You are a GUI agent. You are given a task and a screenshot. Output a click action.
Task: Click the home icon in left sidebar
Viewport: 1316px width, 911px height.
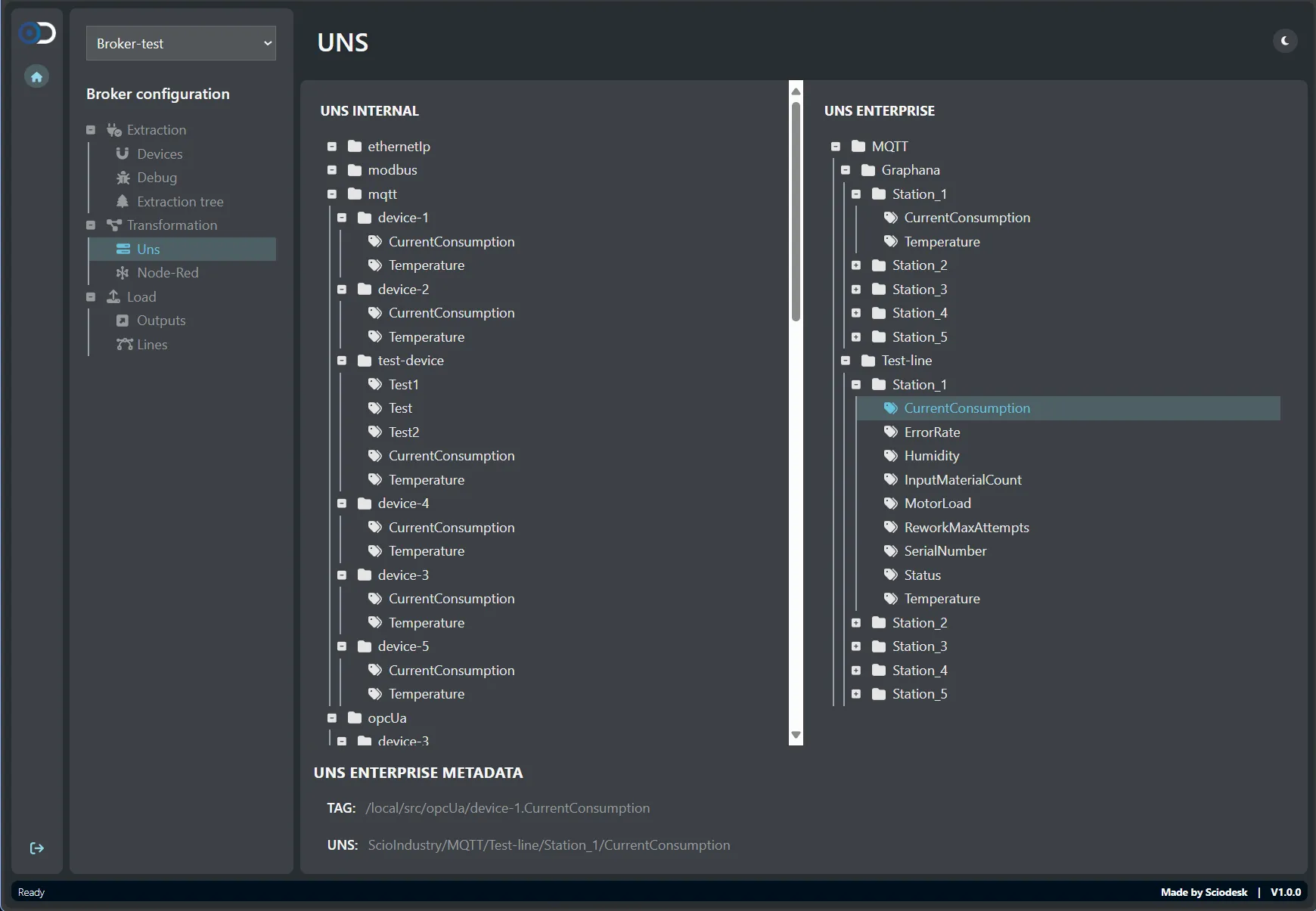pyautogui.click(x=36, y=76)
